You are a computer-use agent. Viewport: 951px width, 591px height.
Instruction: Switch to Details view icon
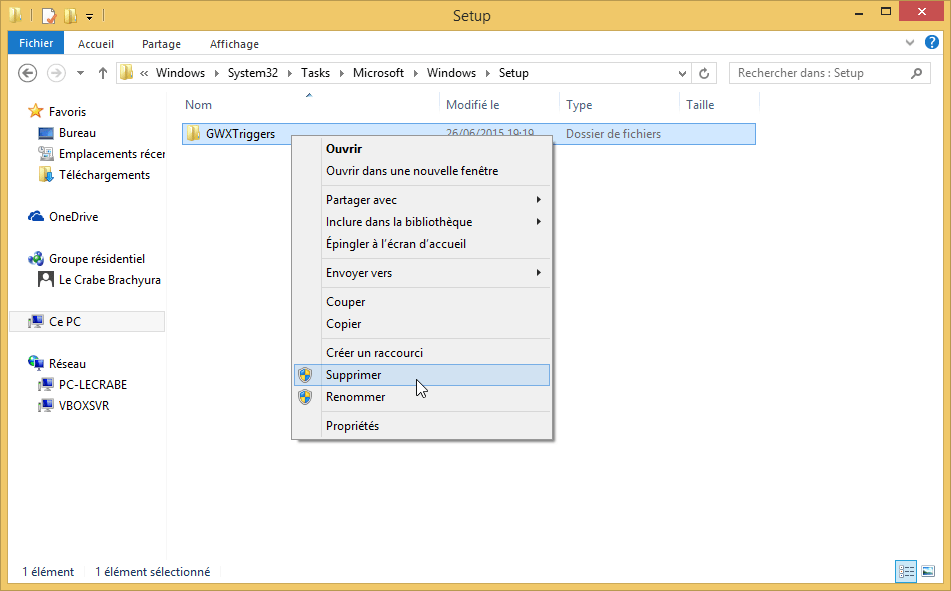[x=906, y=571]
